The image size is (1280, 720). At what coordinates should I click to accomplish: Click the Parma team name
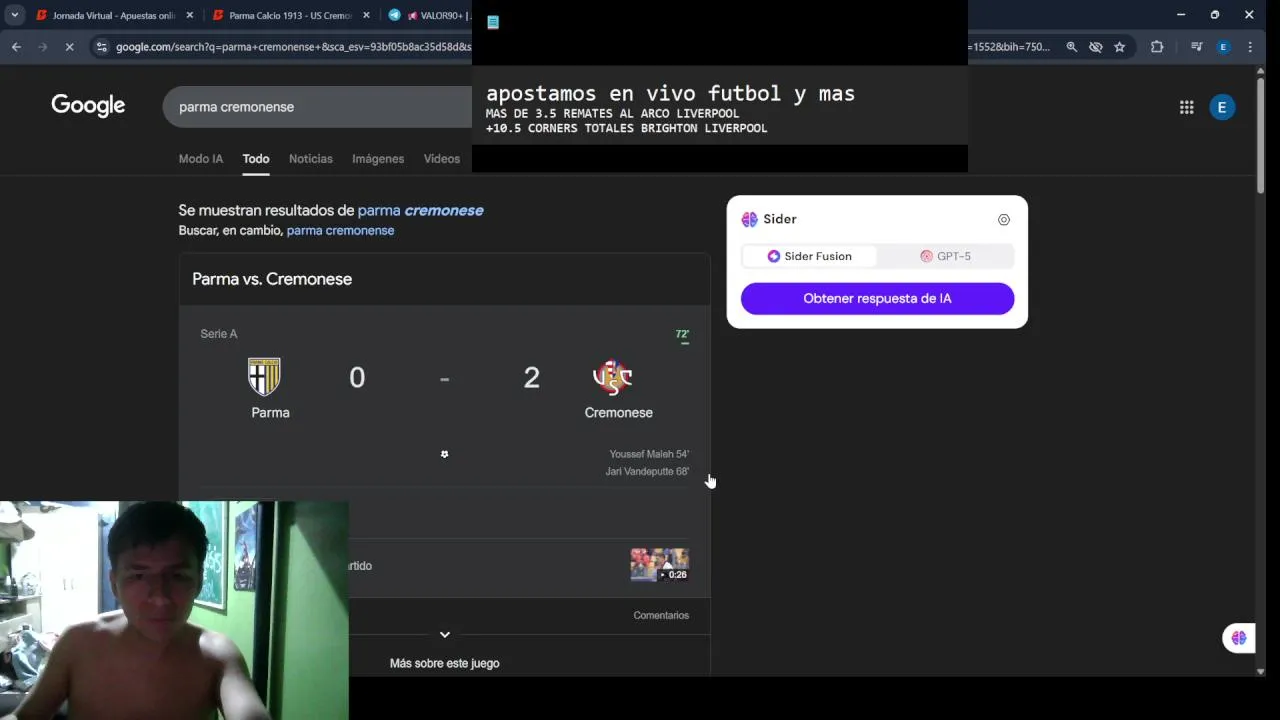coord(270,412)
